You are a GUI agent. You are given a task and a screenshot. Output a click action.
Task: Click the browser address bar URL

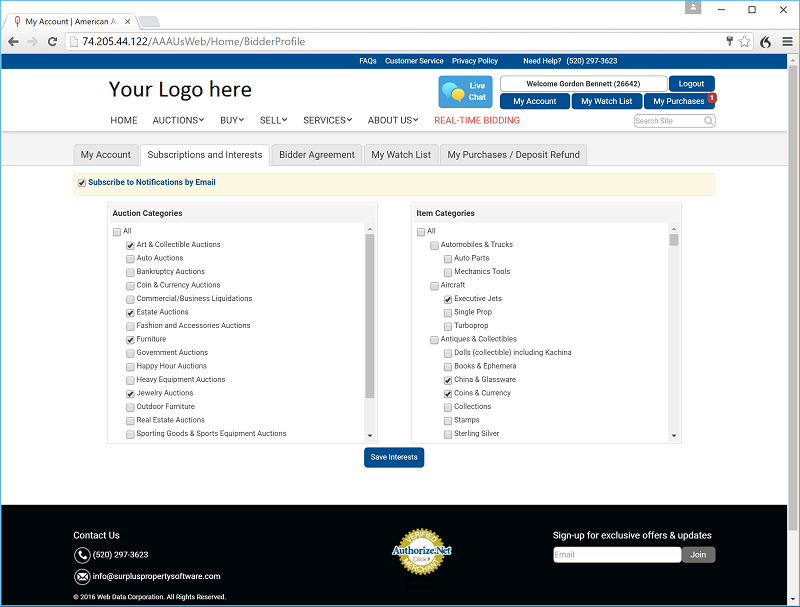pyautogui.click(x=194, y=42)
